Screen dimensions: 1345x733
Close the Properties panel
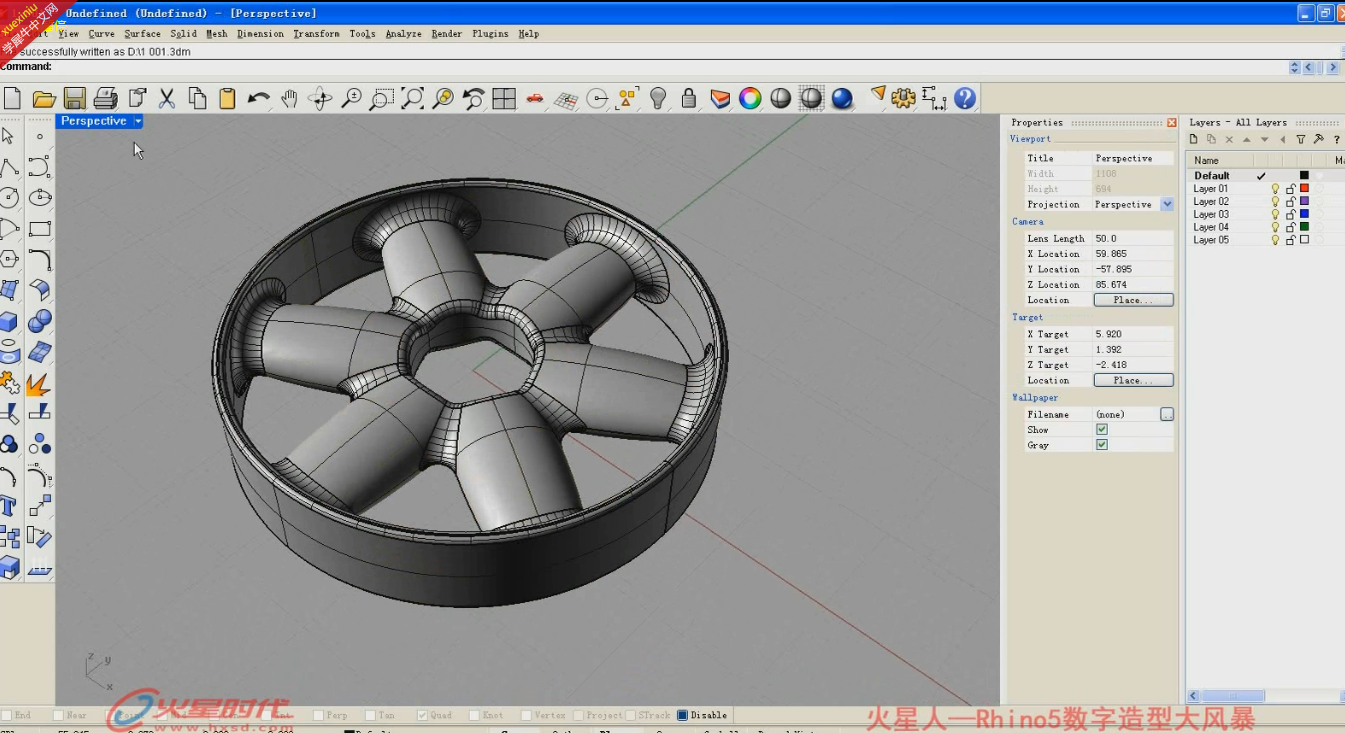pyautogui.click(x=1172, y=122)
